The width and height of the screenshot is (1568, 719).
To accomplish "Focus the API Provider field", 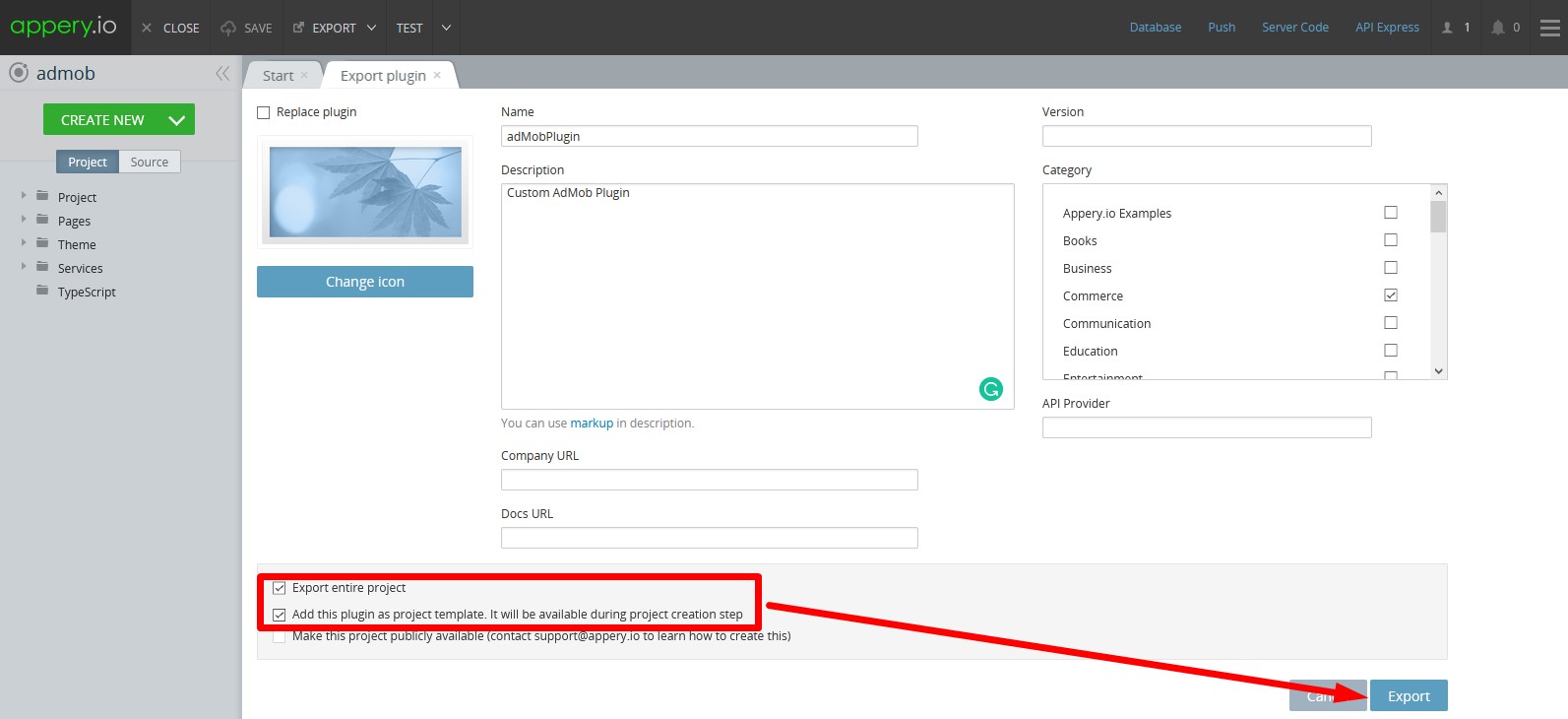I will [x=1207, y=427].
